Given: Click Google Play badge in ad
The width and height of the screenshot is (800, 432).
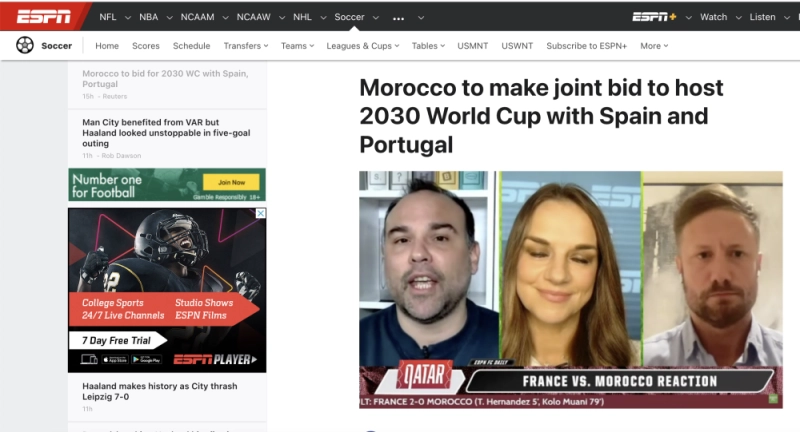Looking at the screenshot, I should pyautogui.click(x=146, y=359).
